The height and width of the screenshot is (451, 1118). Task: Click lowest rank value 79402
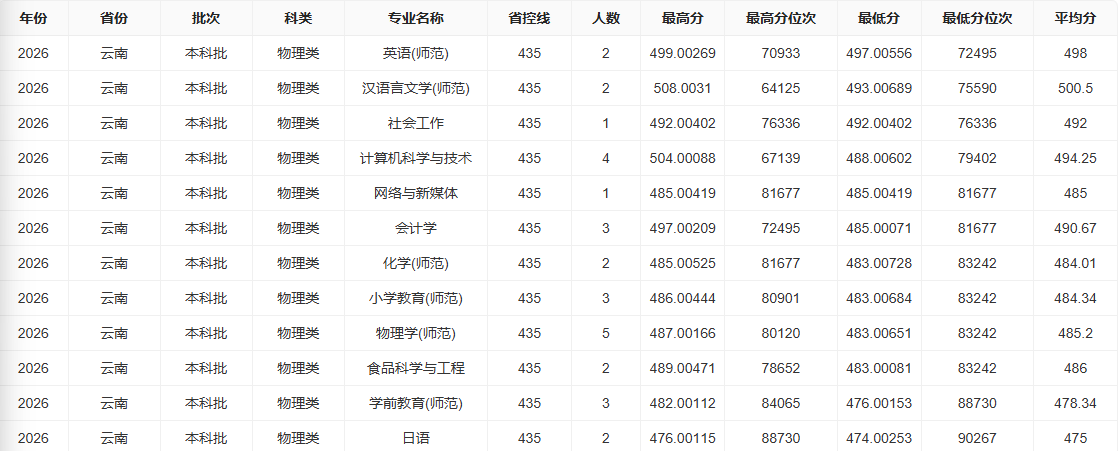(x=977, y=158)
